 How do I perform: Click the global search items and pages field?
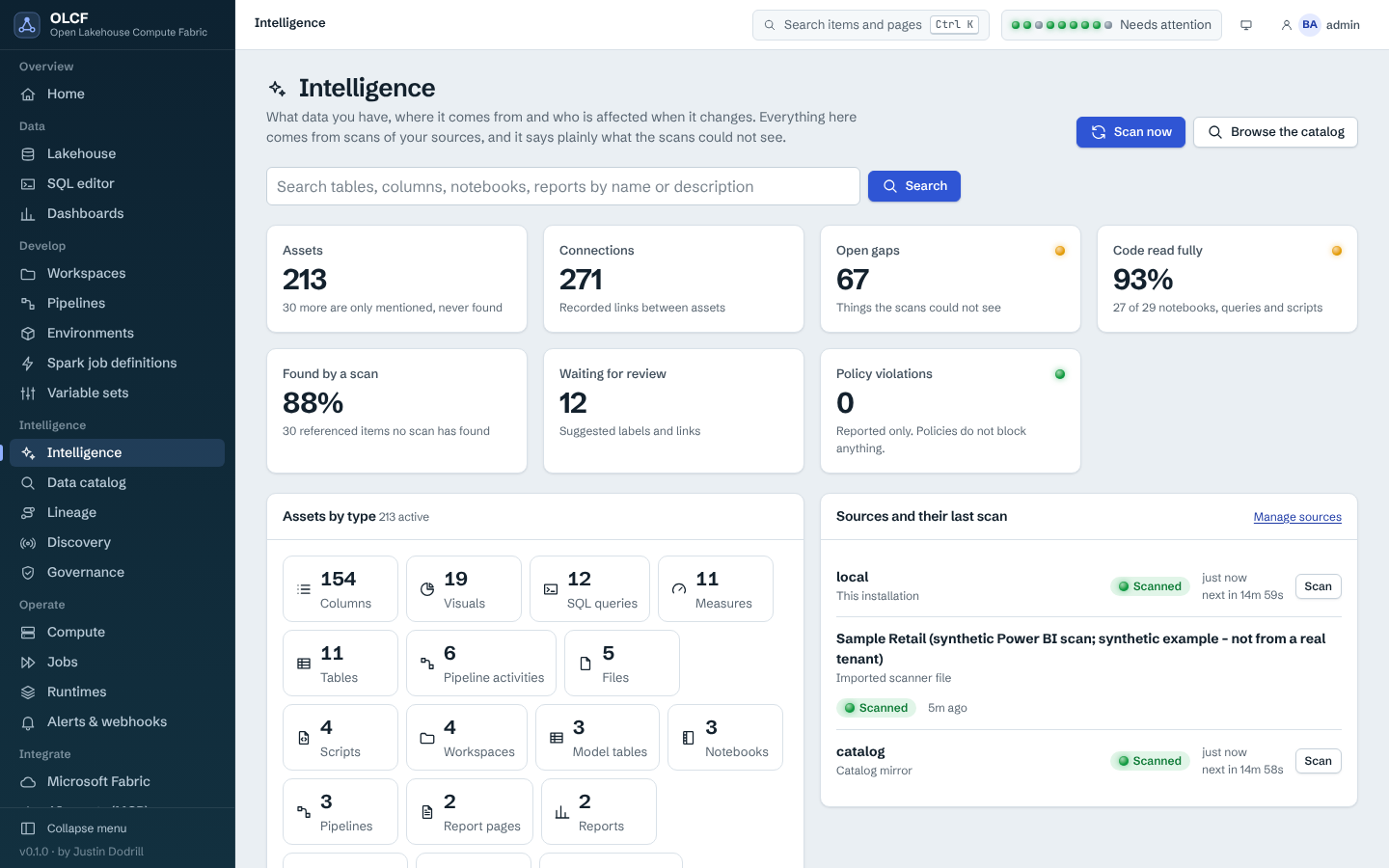coord(870,25)
